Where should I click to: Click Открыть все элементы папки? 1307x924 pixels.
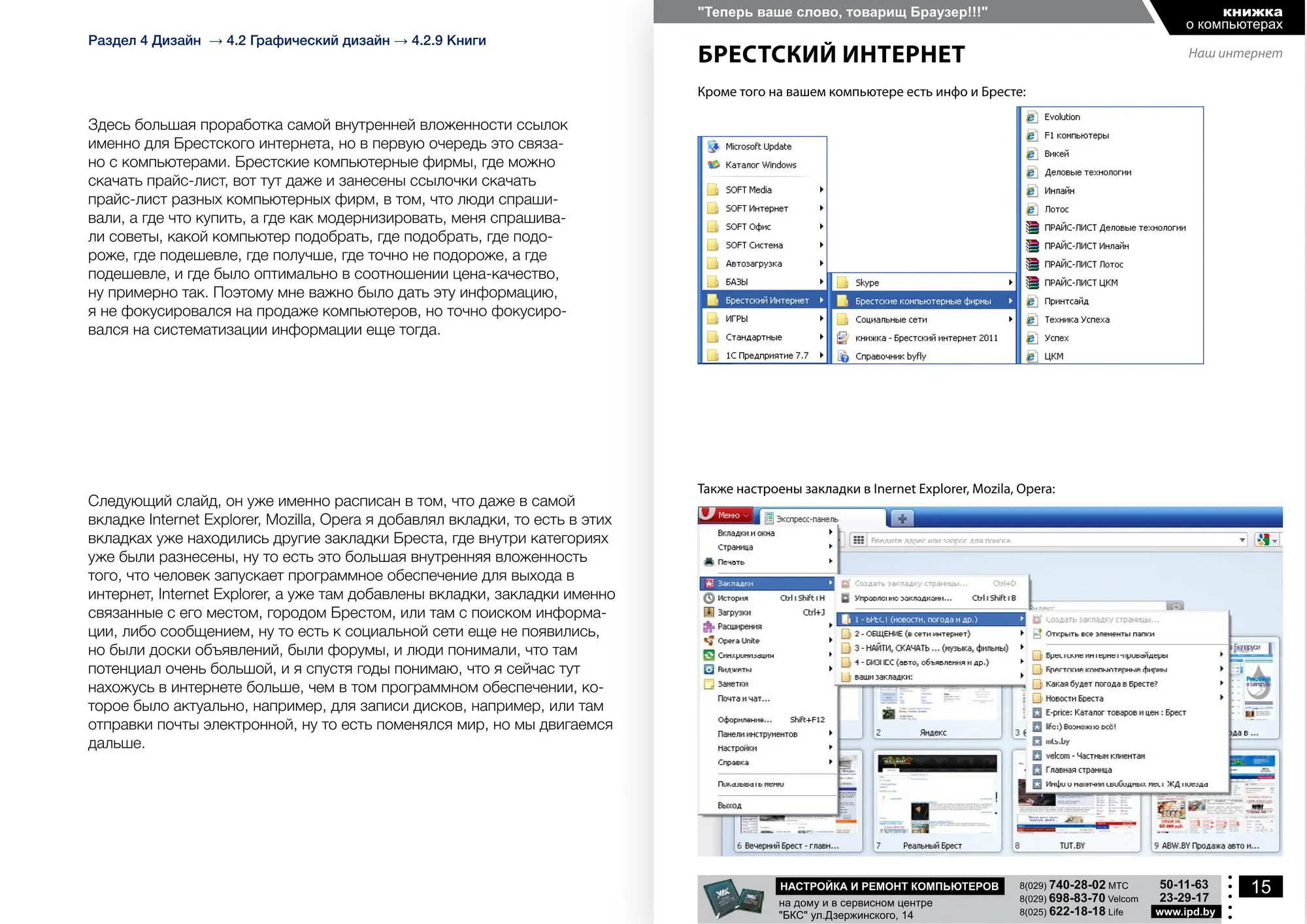[x=1100, y=634]
